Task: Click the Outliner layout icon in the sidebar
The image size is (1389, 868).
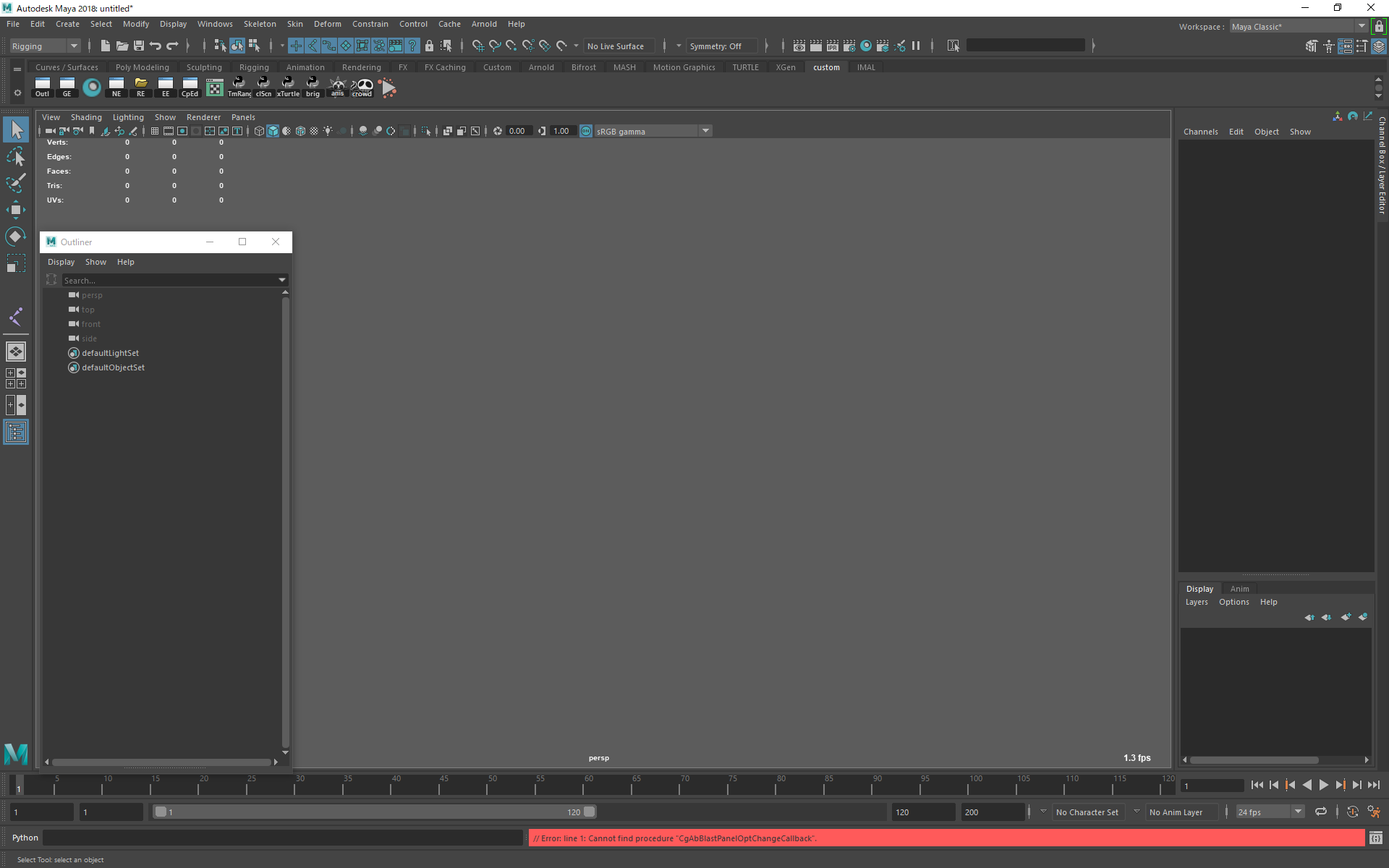Action: click(x=15, y=433)
